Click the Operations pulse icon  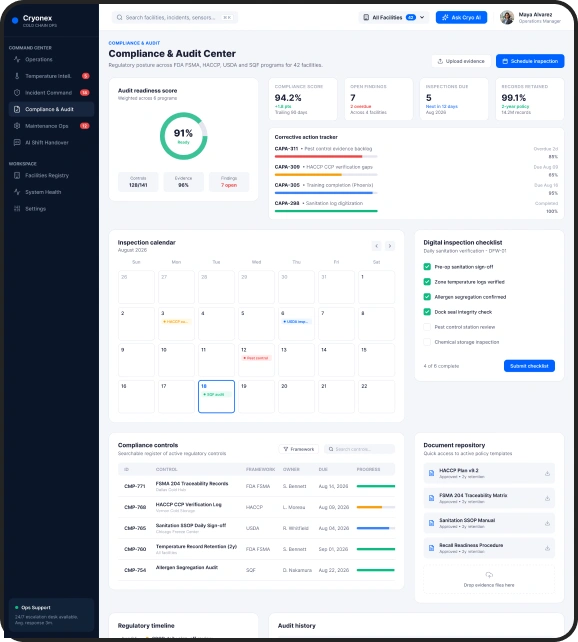(17, 59)
